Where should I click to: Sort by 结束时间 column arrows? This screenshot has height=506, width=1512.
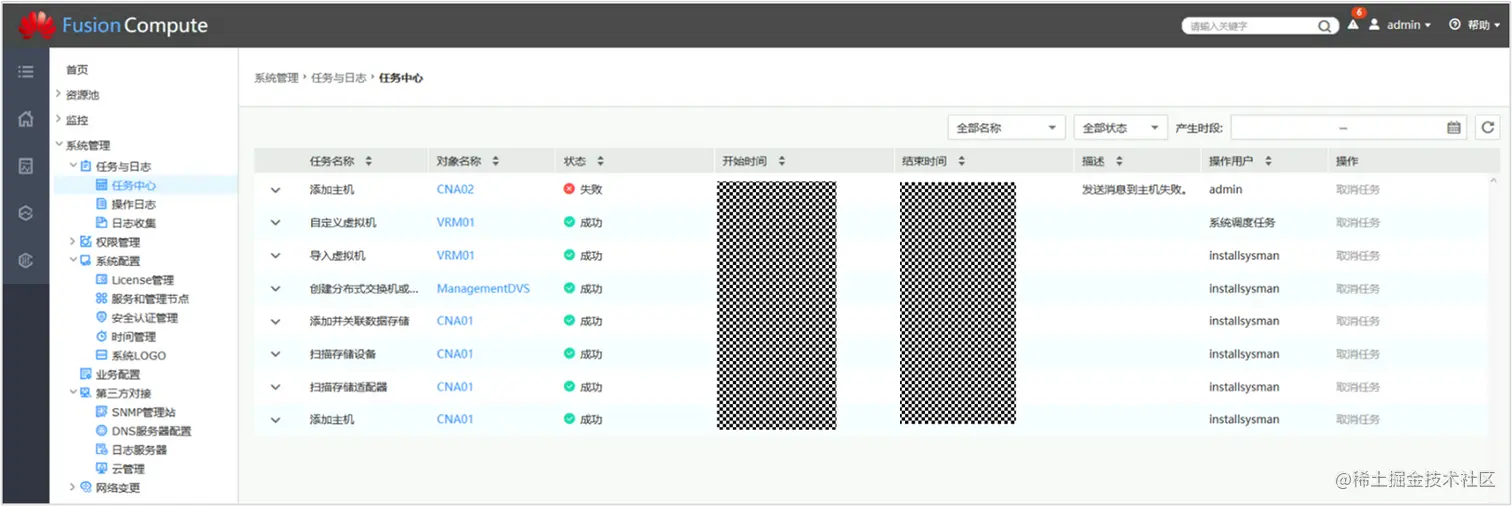coord(961,161)
